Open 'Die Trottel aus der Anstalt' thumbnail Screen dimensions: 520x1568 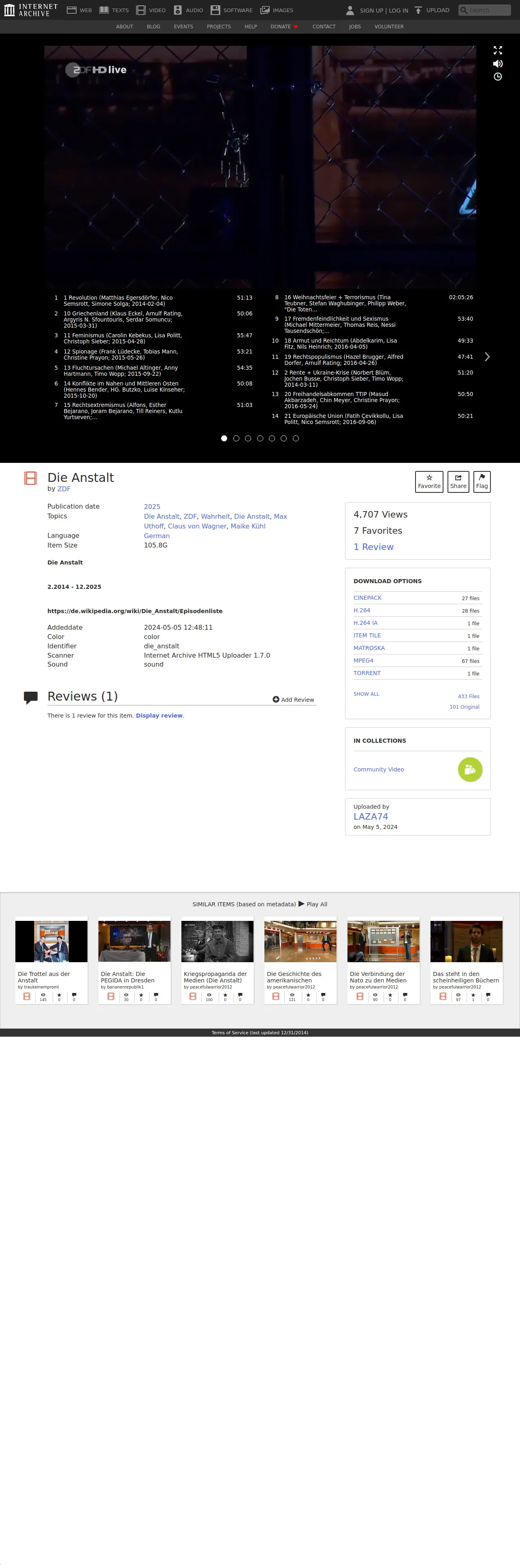coord(51,942)
